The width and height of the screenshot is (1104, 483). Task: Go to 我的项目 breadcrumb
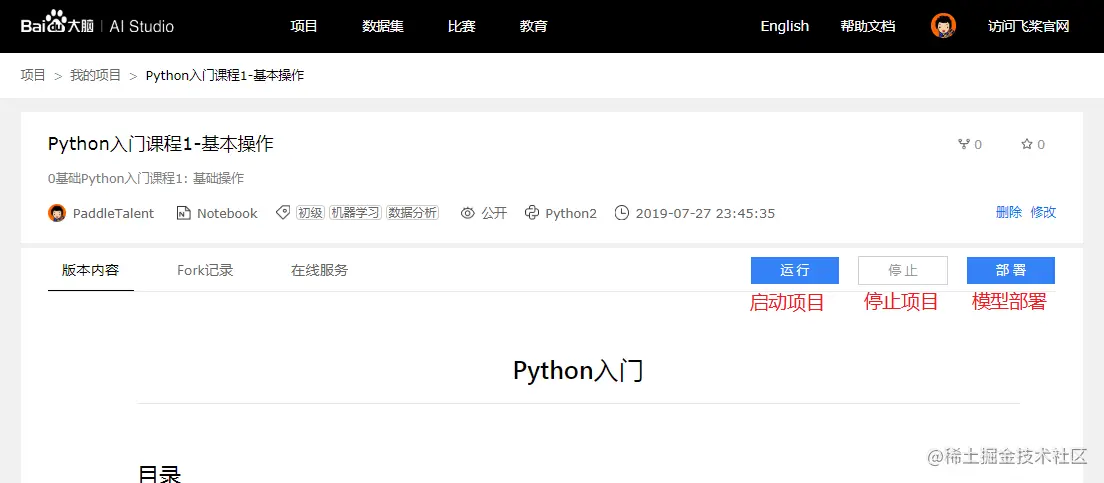(96, 75)
